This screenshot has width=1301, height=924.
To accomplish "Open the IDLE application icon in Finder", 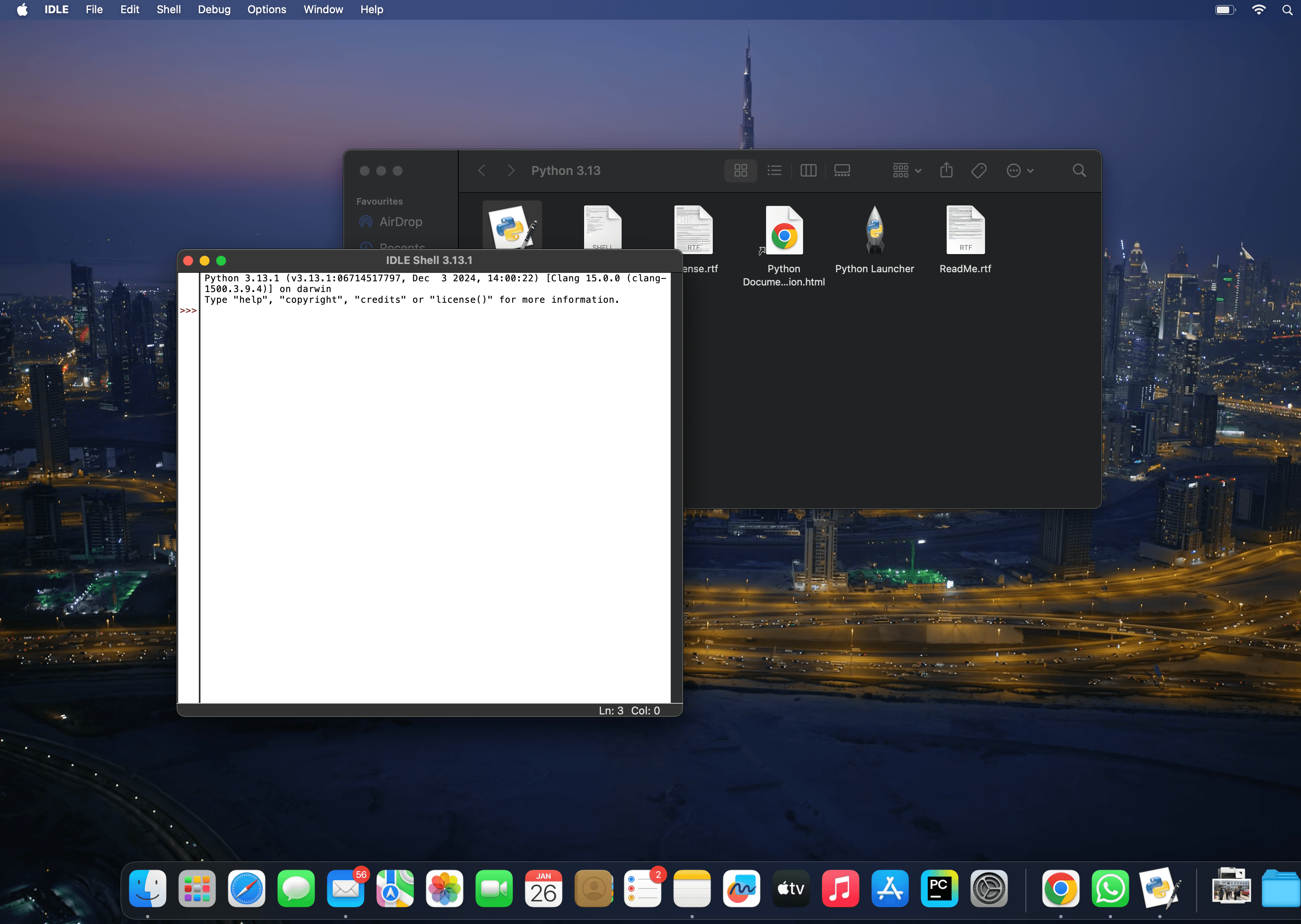I will point(512,226).
